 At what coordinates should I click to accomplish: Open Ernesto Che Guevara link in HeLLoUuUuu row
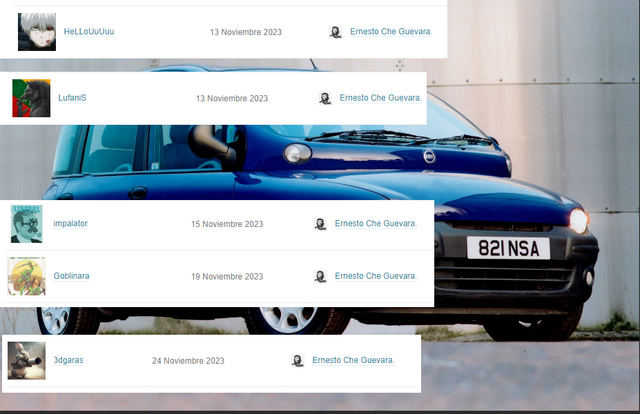click(391, 31)
